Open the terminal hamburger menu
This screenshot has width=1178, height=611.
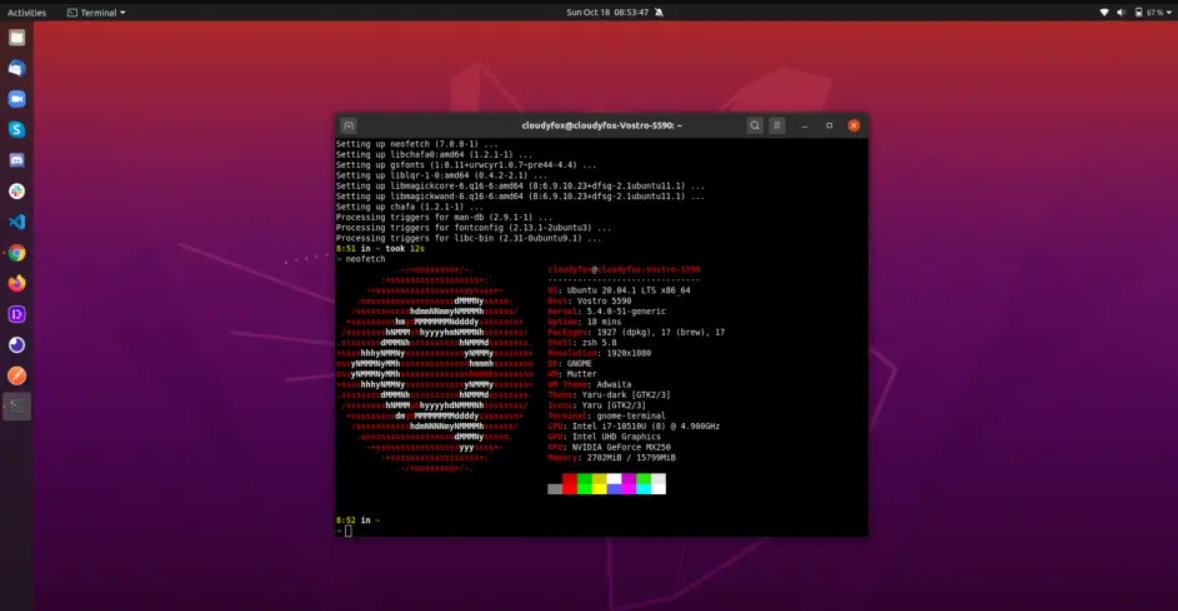point(777,126)
